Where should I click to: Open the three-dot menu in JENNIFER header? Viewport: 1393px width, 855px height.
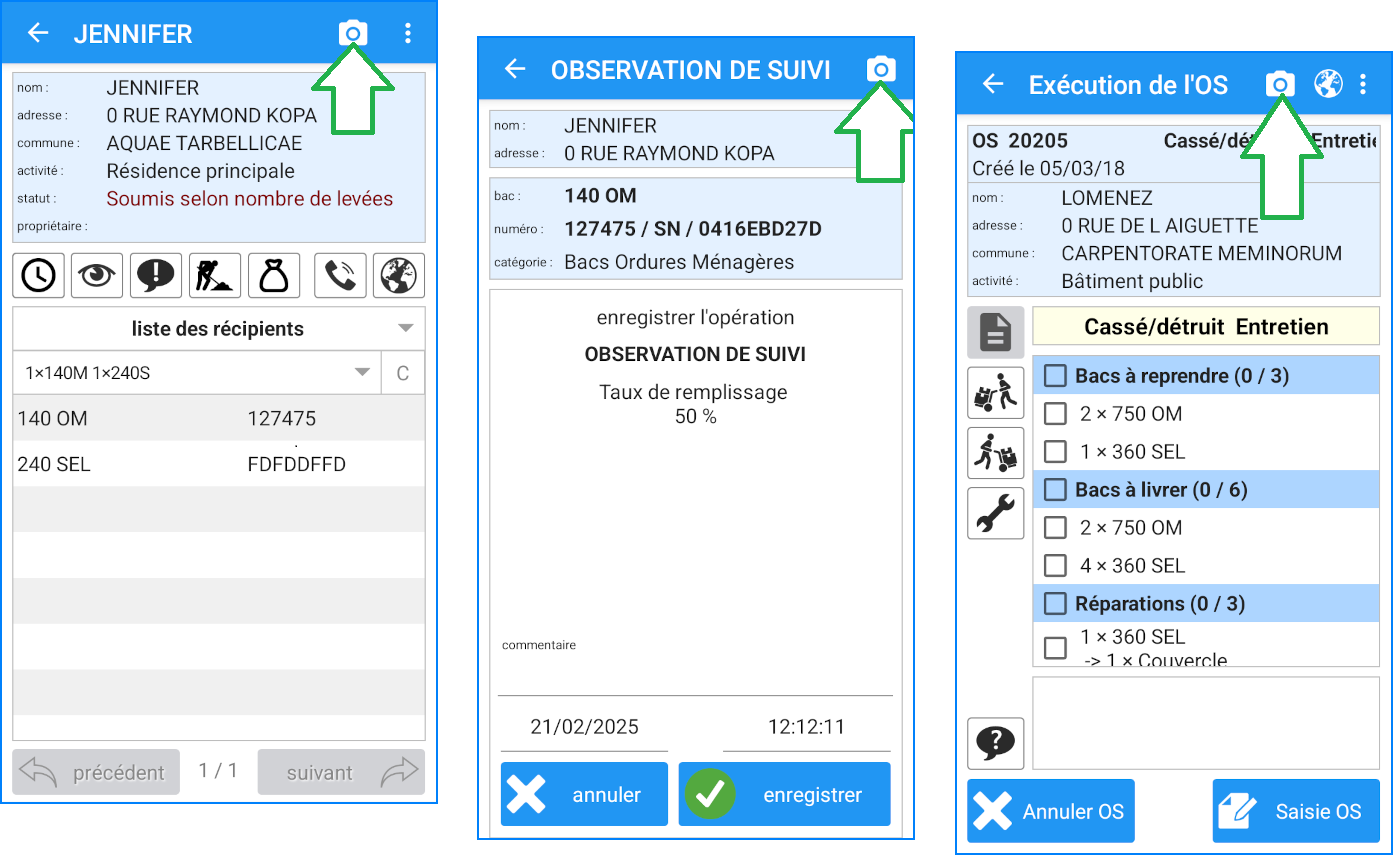(407, 33)
